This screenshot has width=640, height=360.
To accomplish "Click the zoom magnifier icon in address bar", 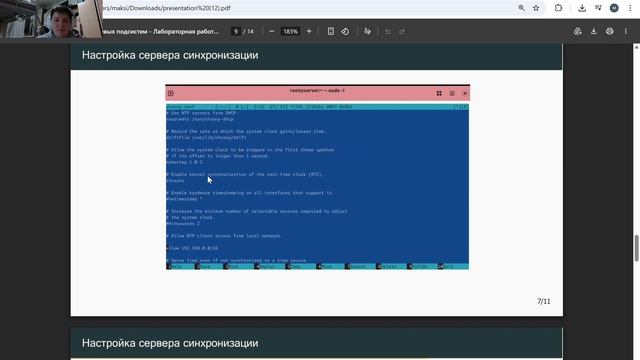I will point(521,8).
